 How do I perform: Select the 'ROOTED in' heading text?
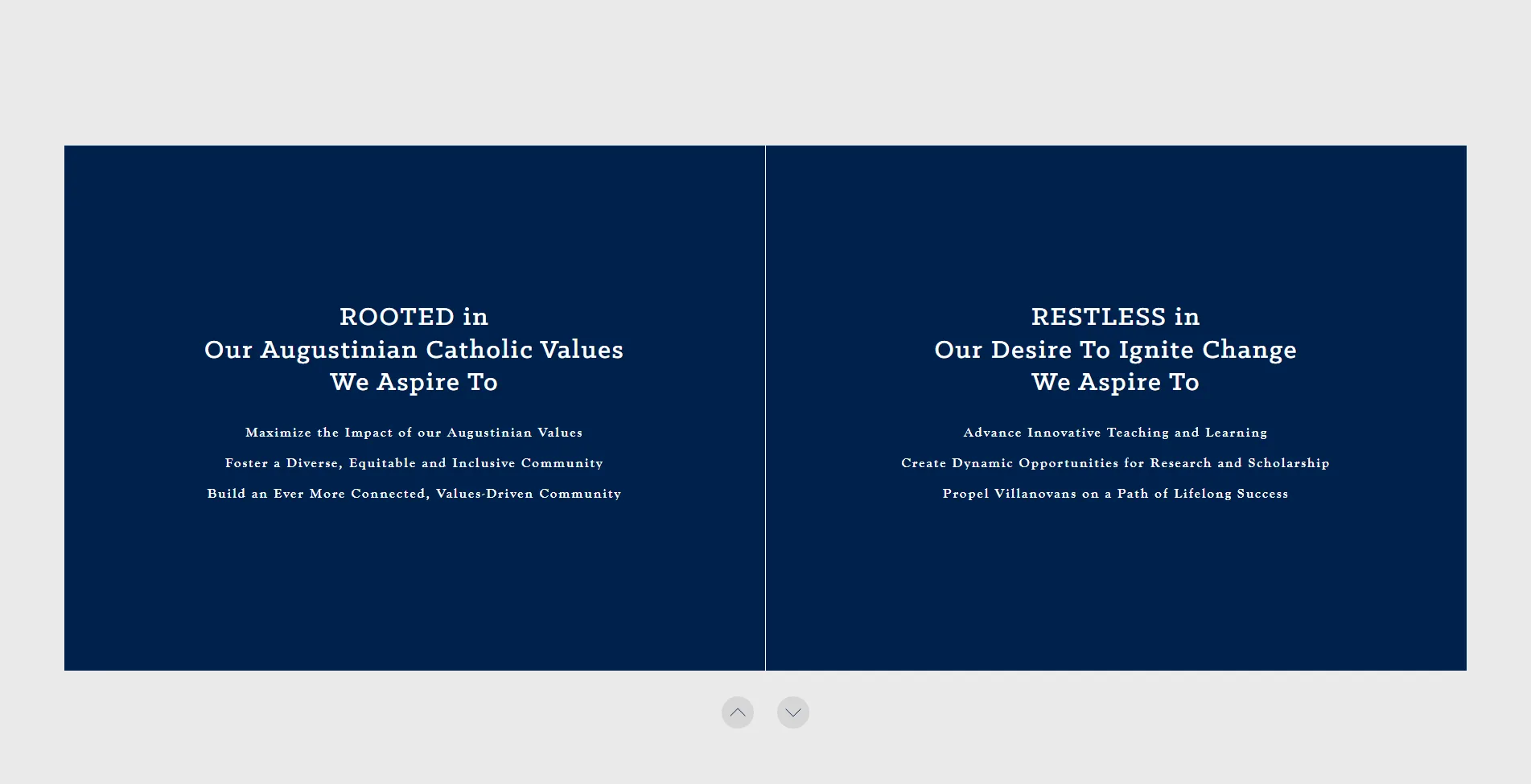click(x=414, y=317)
